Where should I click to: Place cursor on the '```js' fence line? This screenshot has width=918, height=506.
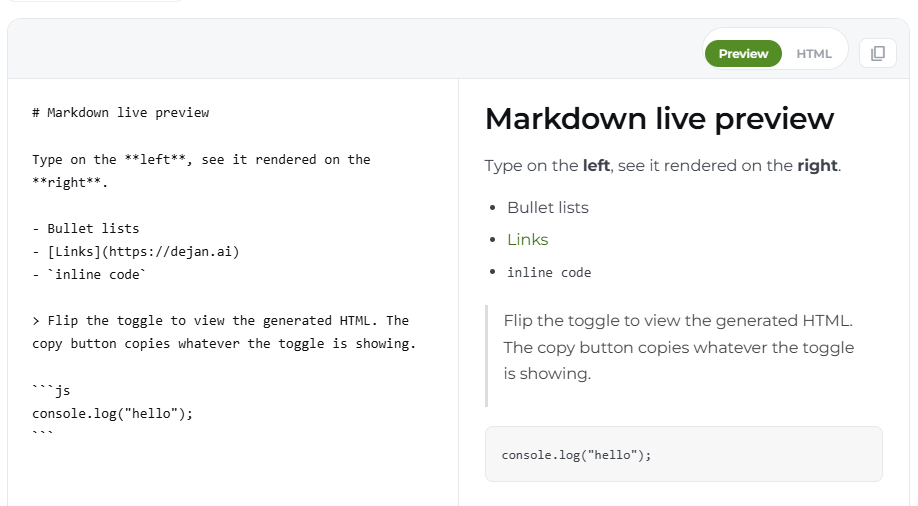tap(52, 390)
